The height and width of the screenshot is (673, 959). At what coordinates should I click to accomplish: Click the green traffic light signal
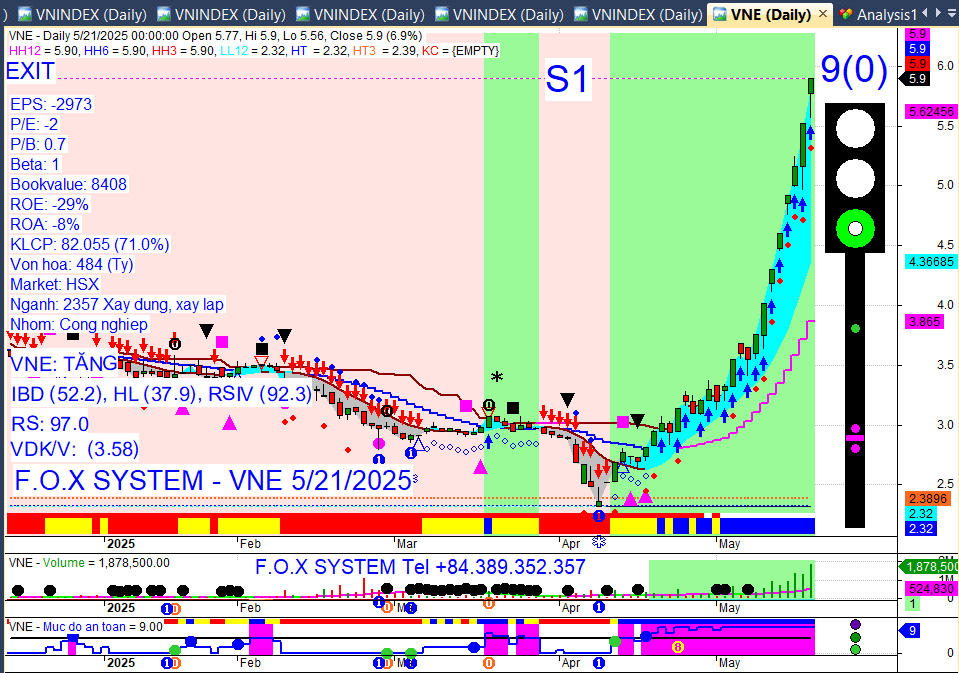(855, 229)
